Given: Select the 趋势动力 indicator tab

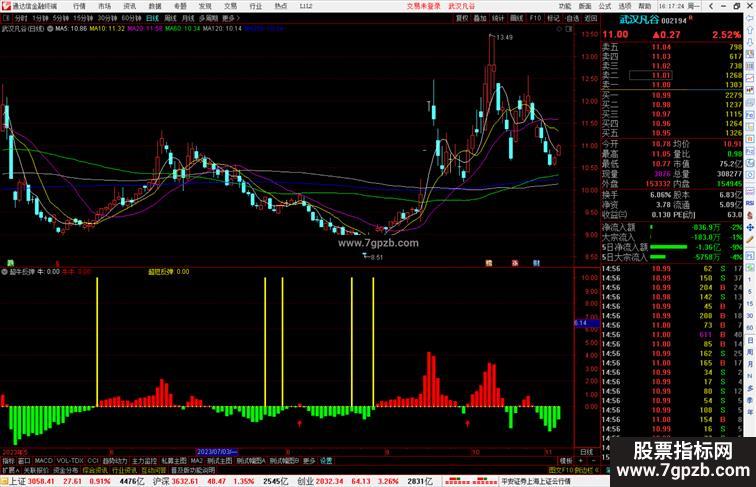Looking at the screenshot, I should pyautogui.click(x=115, y=461).
